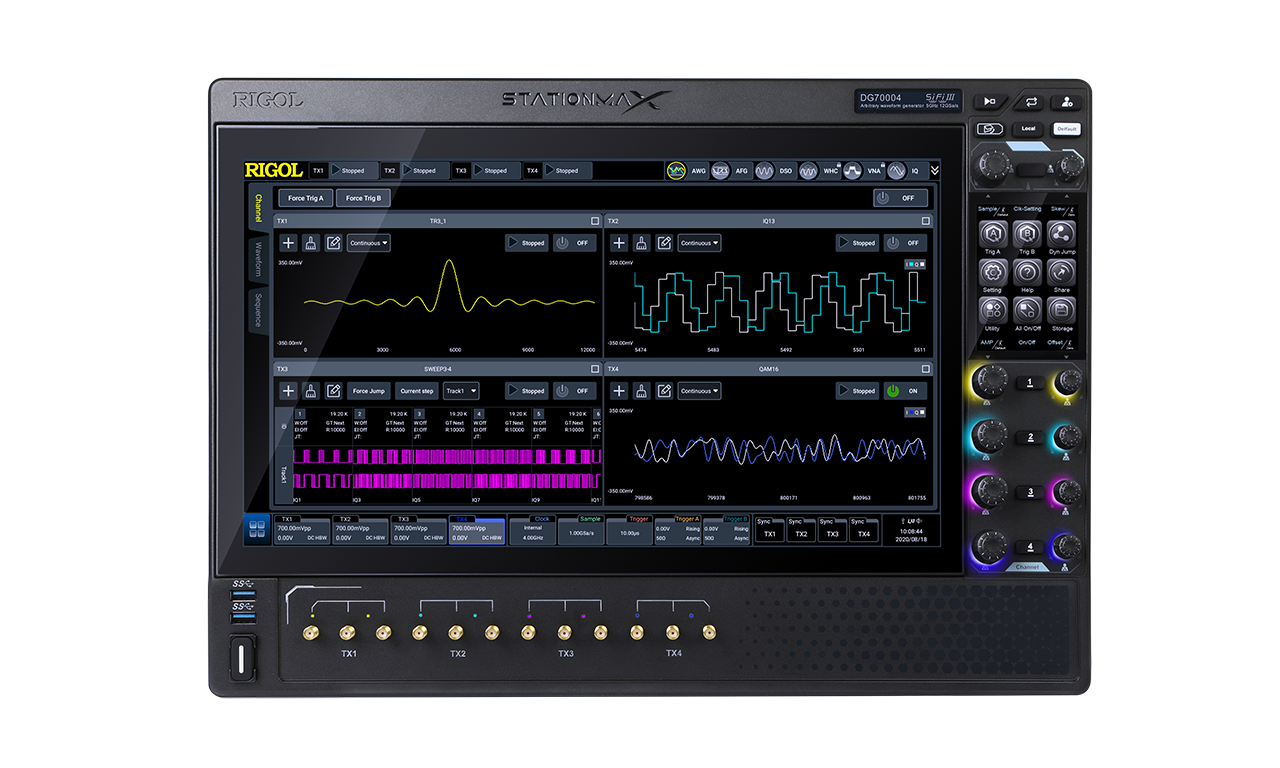
Task: Expand the double chevron beside IQ
Action: 935,171
